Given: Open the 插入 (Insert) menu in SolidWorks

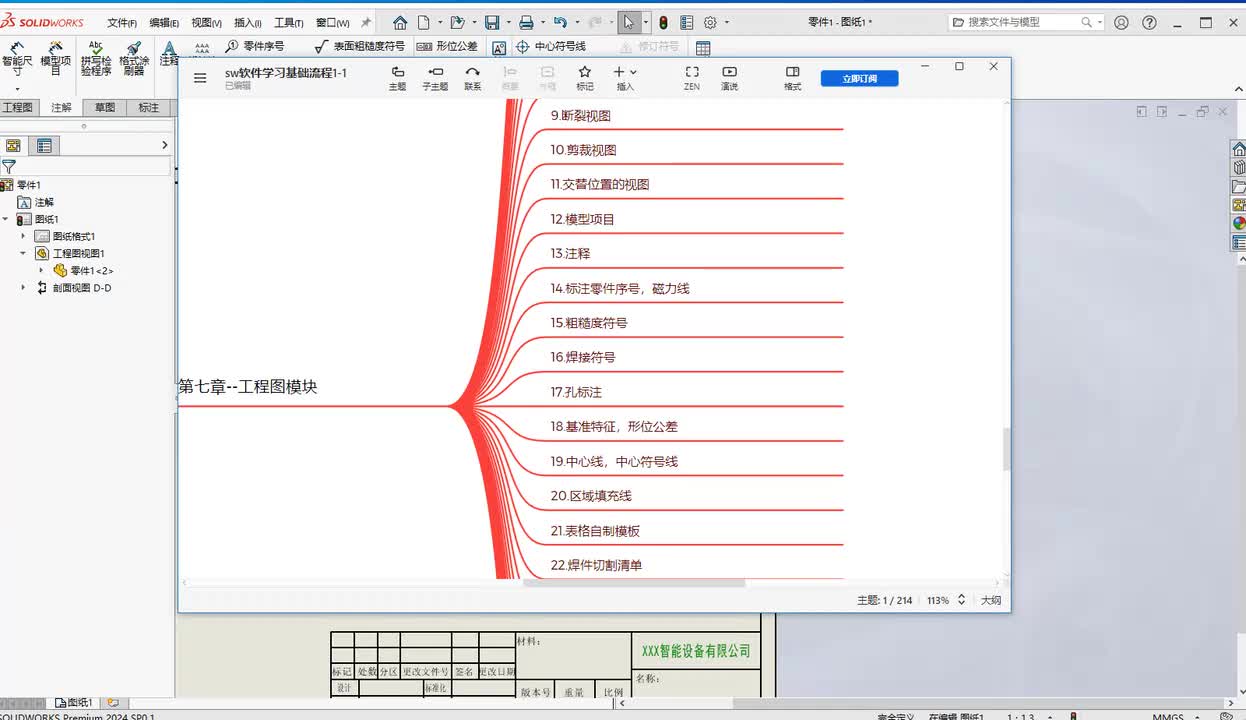Looking at the screenshot, I should point(247,23).
